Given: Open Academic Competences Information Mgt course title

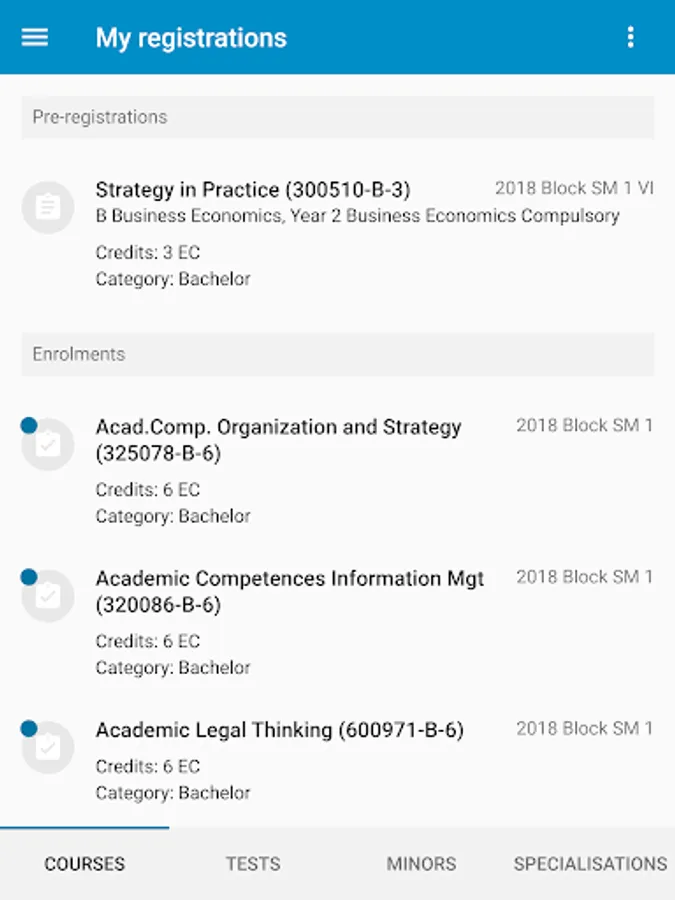Looking at the screenshot, I should pyautogui.click(x=290, y=591).
